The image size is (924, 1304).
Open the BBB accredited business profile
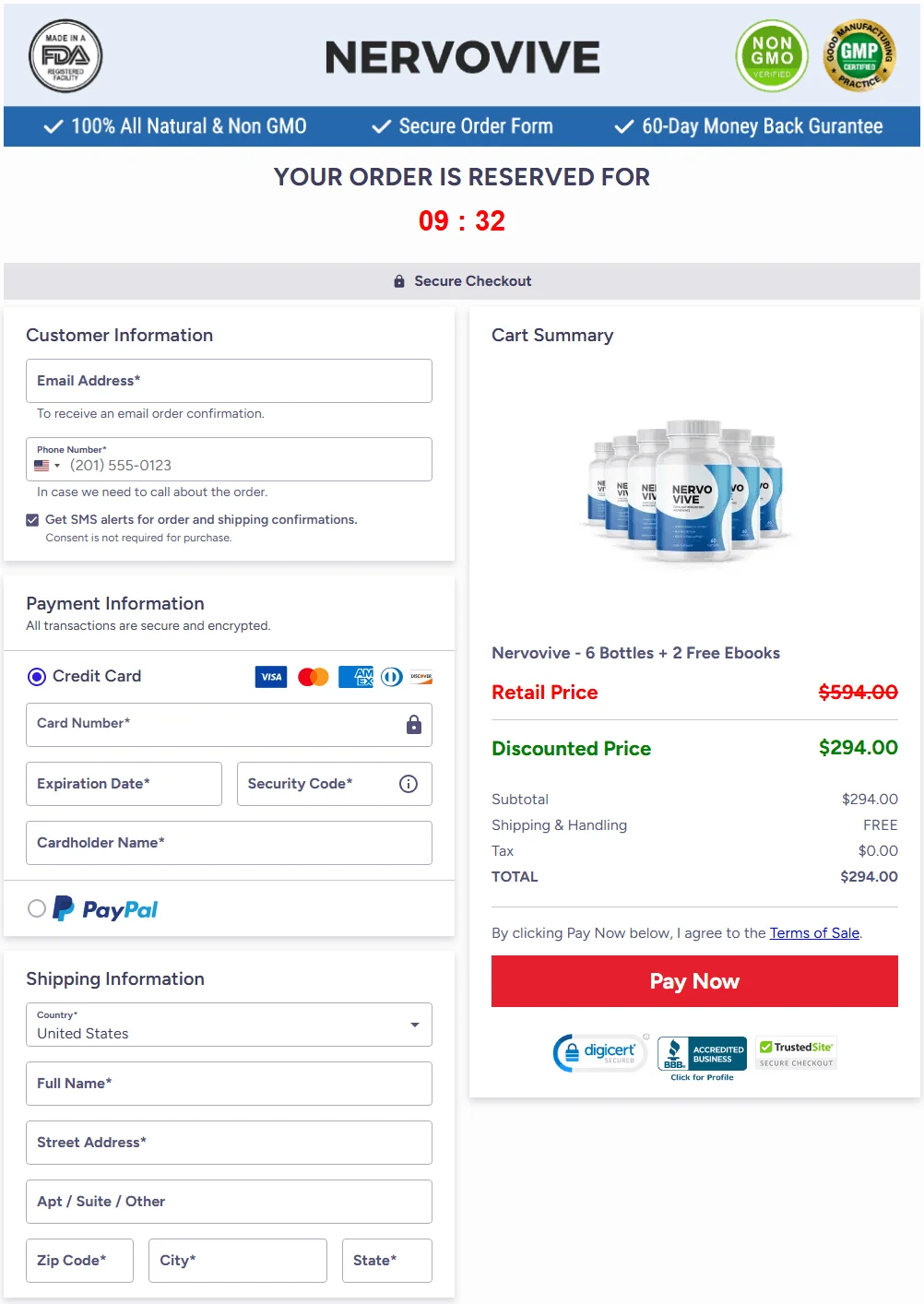coord(702,1056)
